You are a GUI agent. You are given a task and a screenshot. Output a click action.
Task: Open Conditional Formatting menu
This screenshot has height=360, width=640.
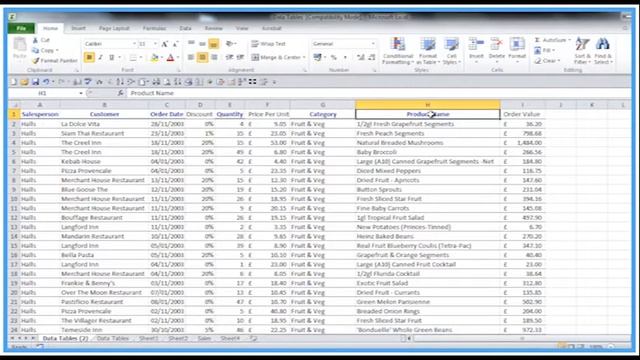click(398, 51)
